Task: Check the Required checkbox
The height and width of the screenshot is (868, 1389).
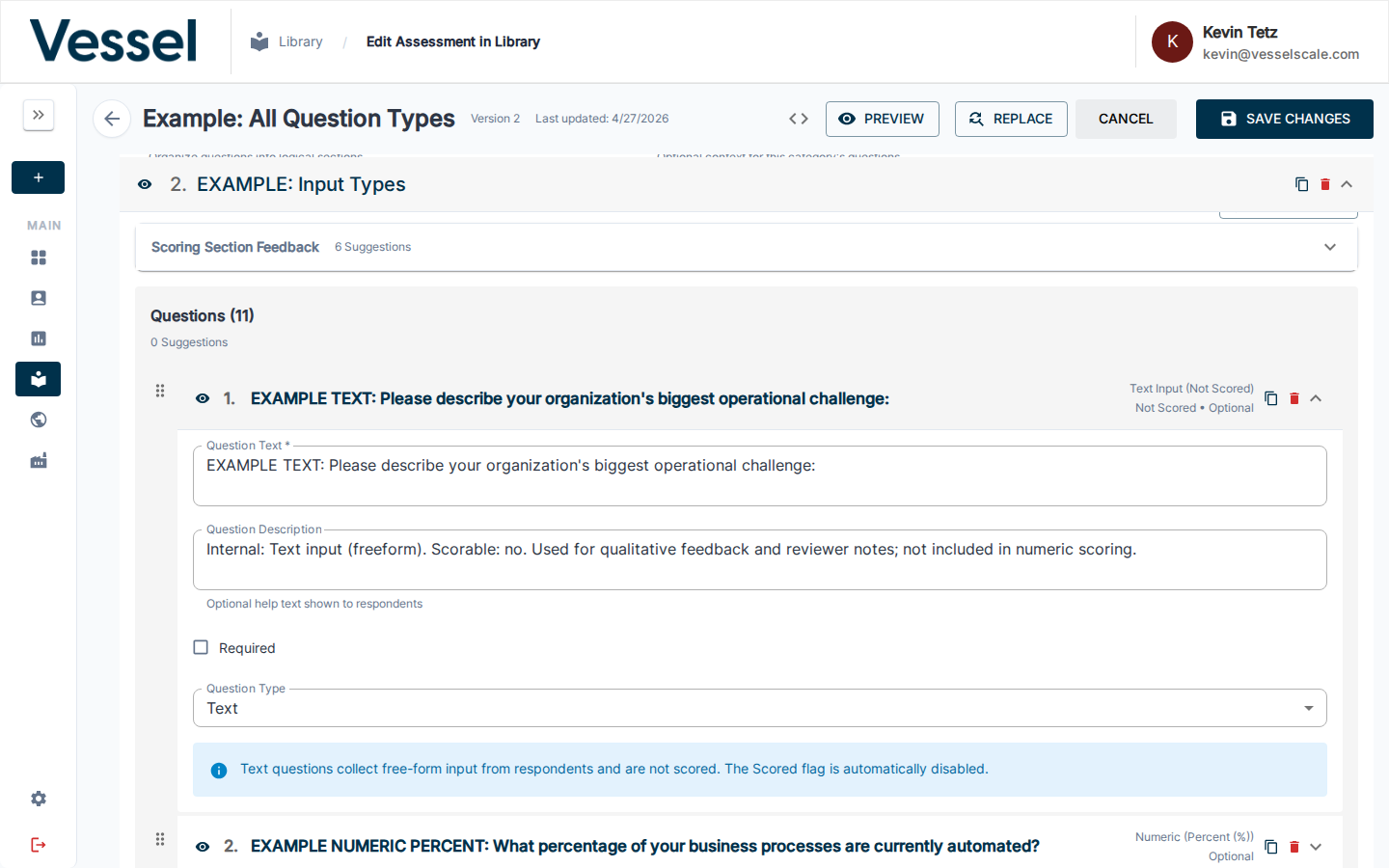Action: (x=201, y=647)
